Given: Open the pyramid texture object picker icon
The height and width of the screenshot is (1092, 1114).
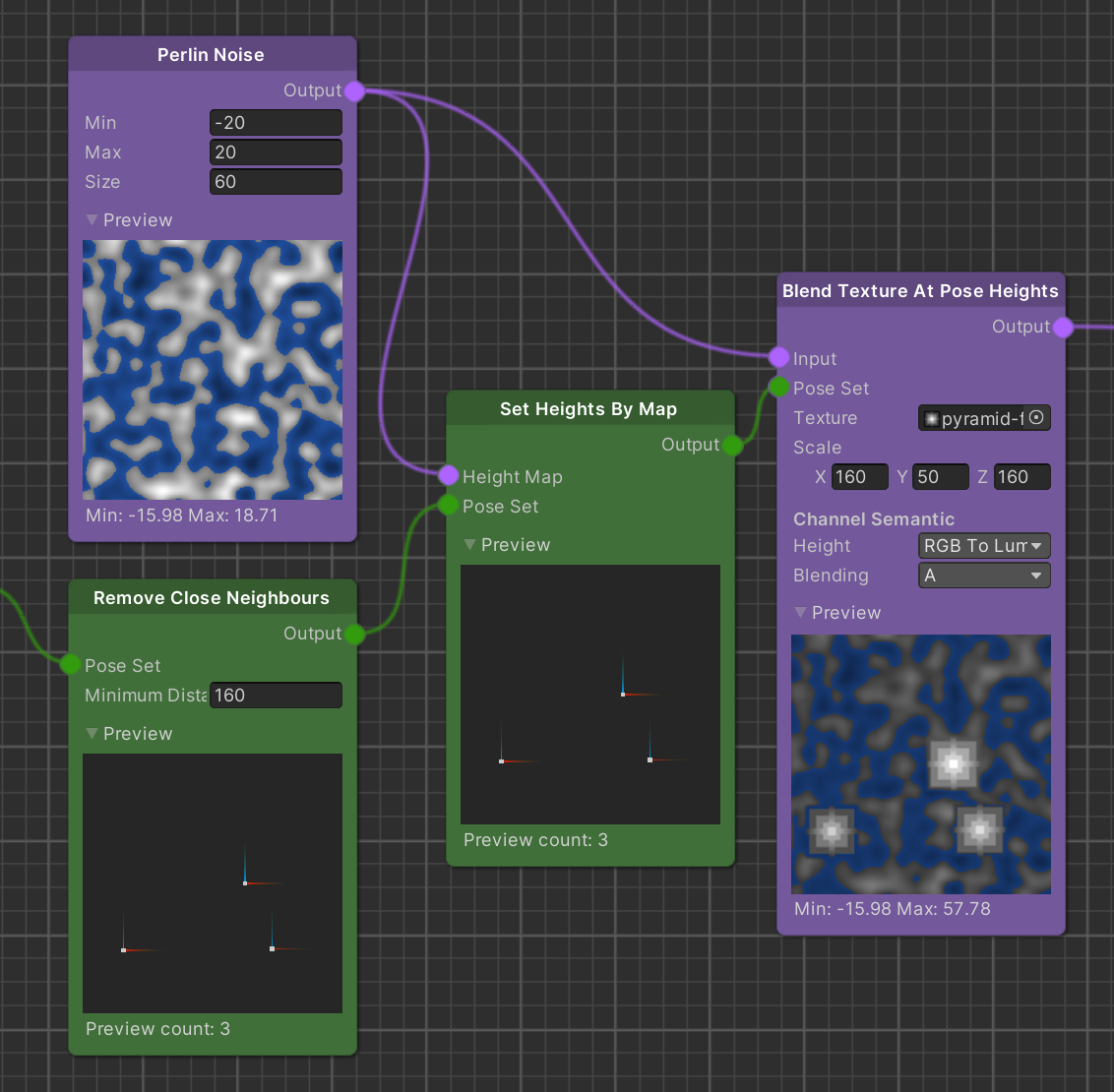Looking at the screenshot, I should coord(1035,417).
